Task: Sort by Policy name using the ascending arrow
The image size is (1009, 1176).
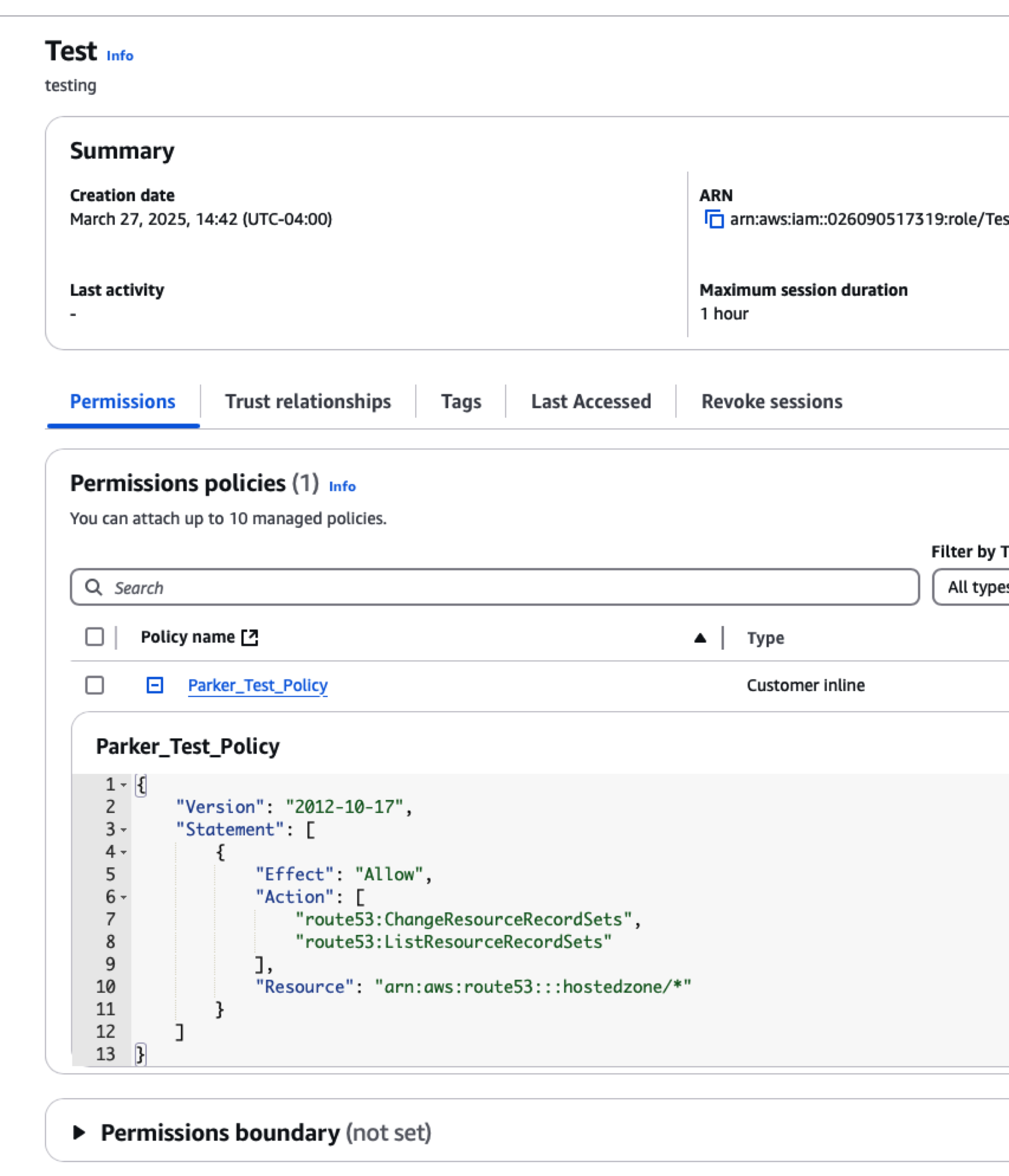Action: pyautogui.click(x=700, y=638)
